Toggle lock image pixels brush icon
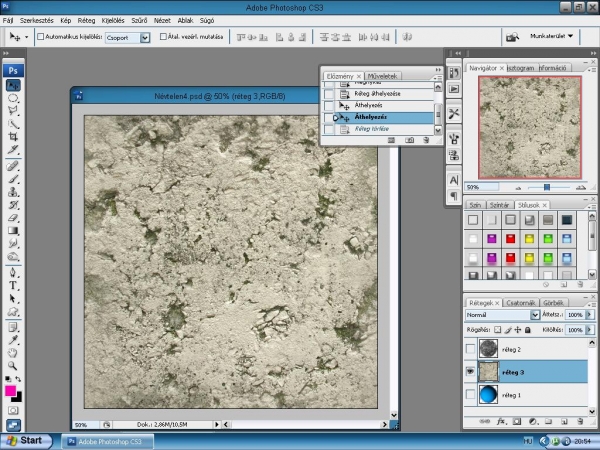This screenshot has width=600, height=450. pyautogui.click(x=508, y=329)
